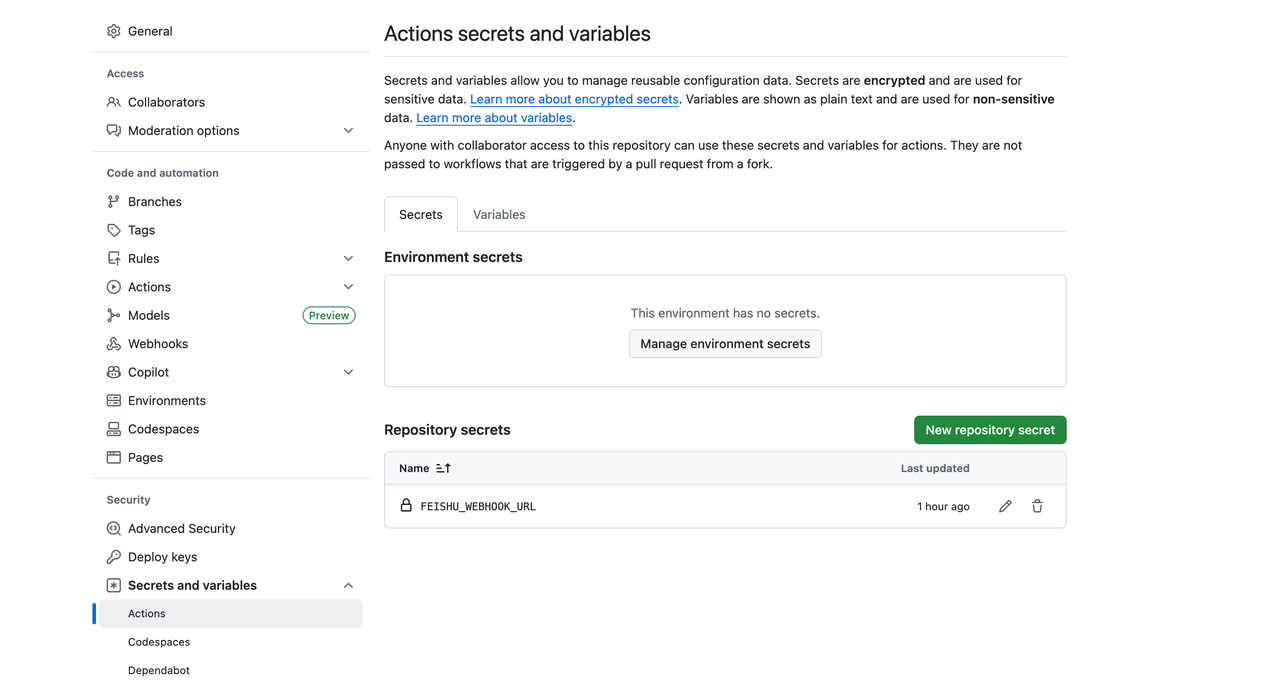Click the Webhooks icon in sidebar
1280x691 pixels.
pyautogui.click(x=114, y=344)
